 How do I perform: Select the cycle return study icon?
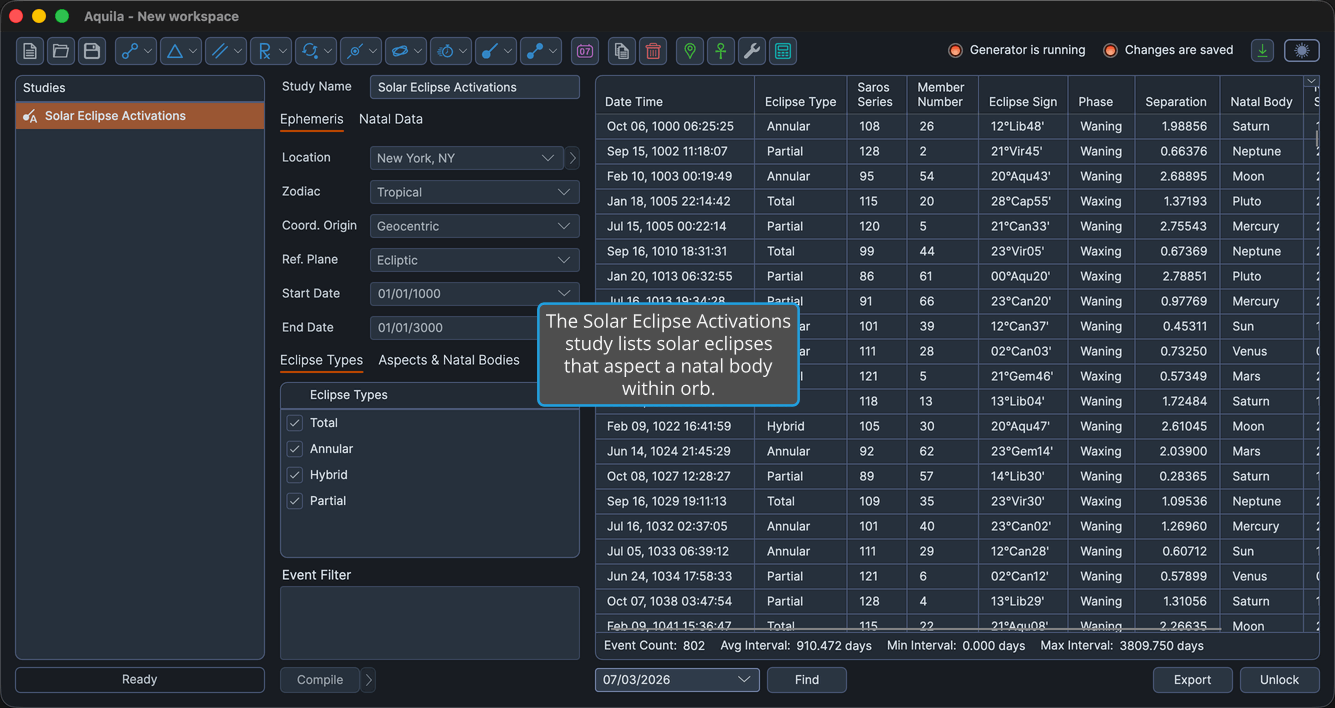coord(309,51)
